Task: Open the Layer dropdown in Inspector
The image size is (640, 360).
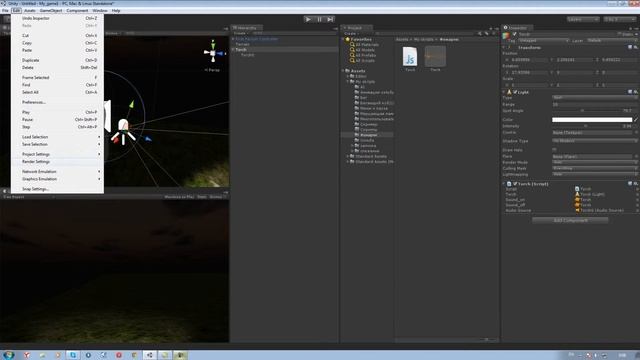Action: 612,41
